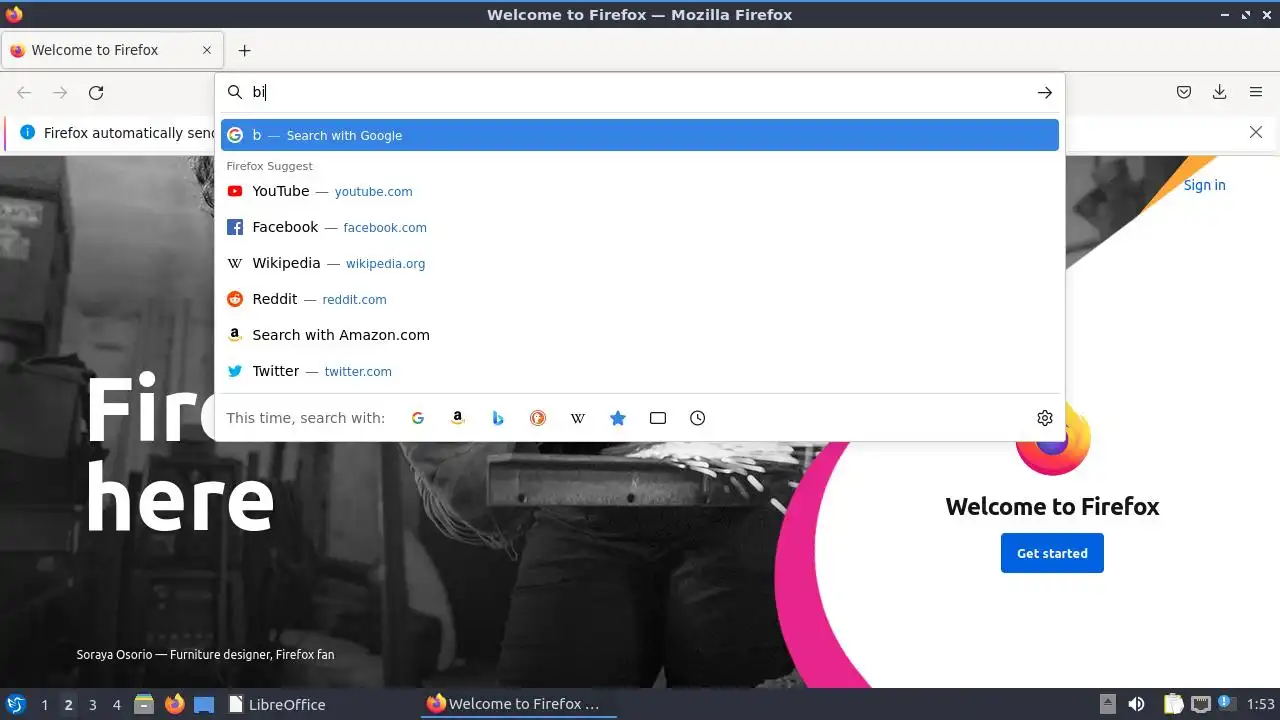Select Welcome to Firefox taskbar entry
The height and width of the screenshot is (720, 1280).
(518, 704)
